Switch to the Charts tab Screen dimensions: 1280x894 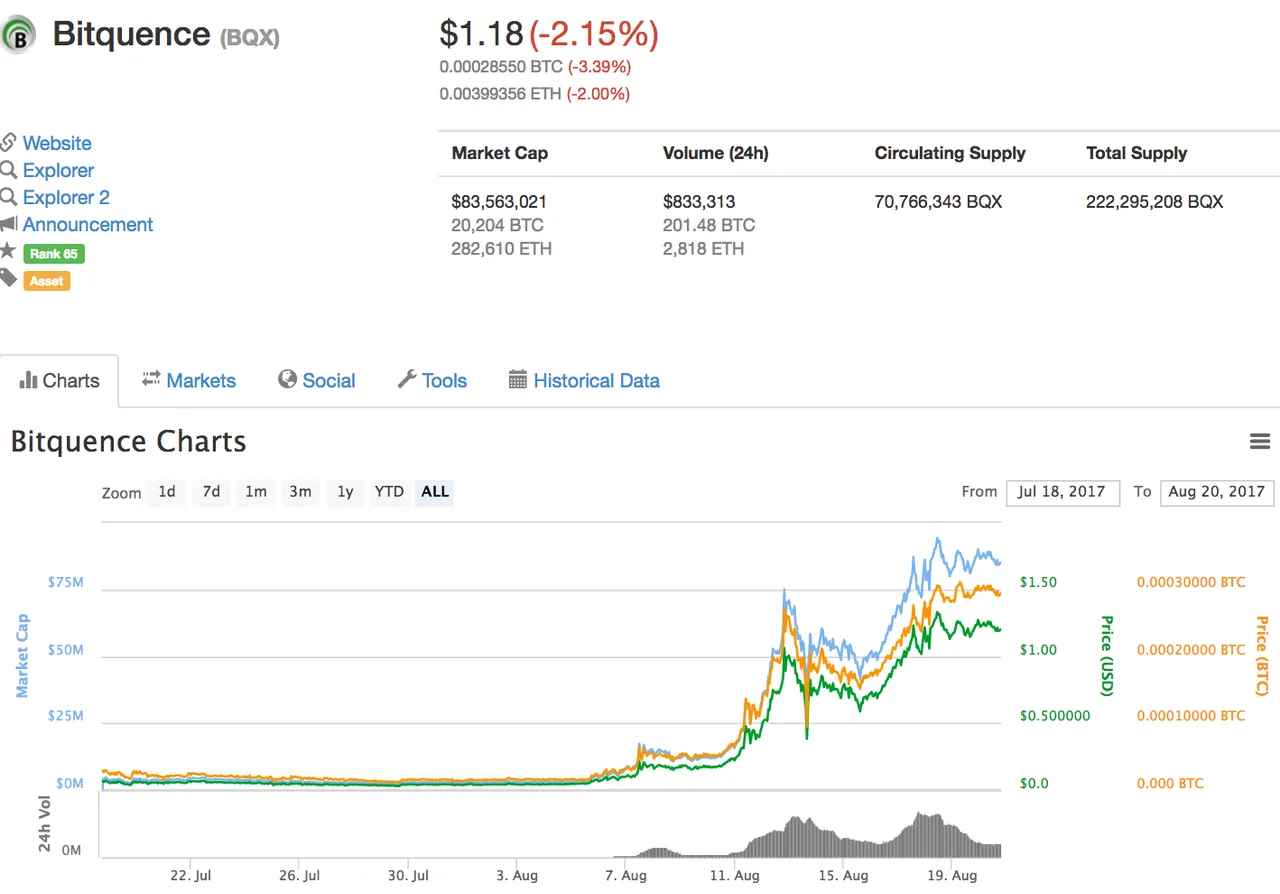(59, 381)
